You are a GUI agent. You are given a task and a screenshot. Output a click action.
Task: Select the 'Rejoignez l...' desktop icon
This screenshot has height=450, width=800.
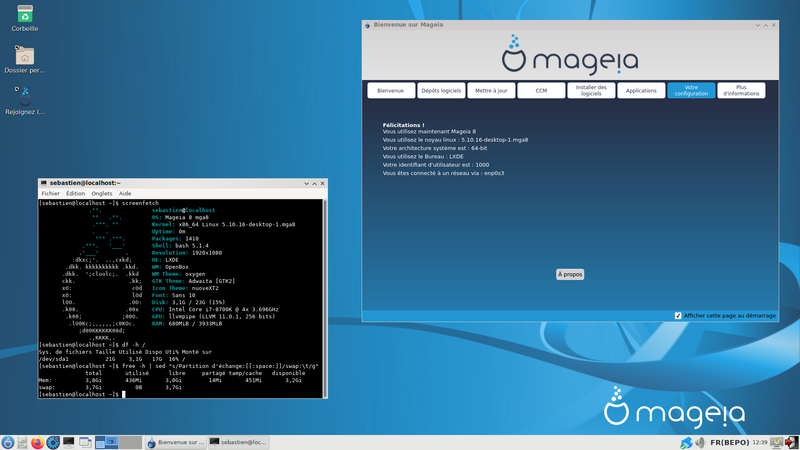click(25, 101)
